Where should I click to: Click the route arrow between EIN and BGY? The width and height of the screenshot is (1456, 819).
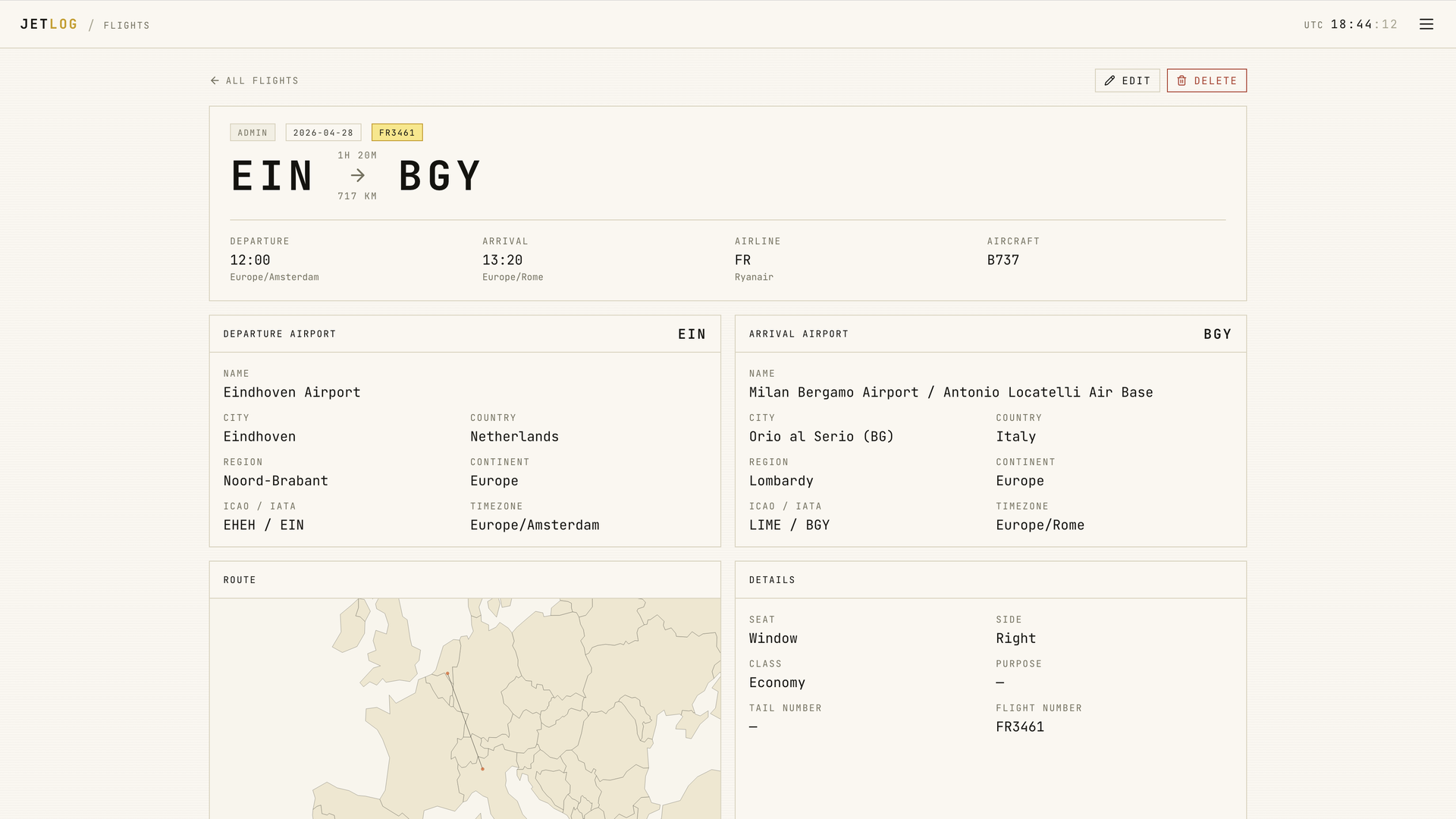click(x=358, y=175)
